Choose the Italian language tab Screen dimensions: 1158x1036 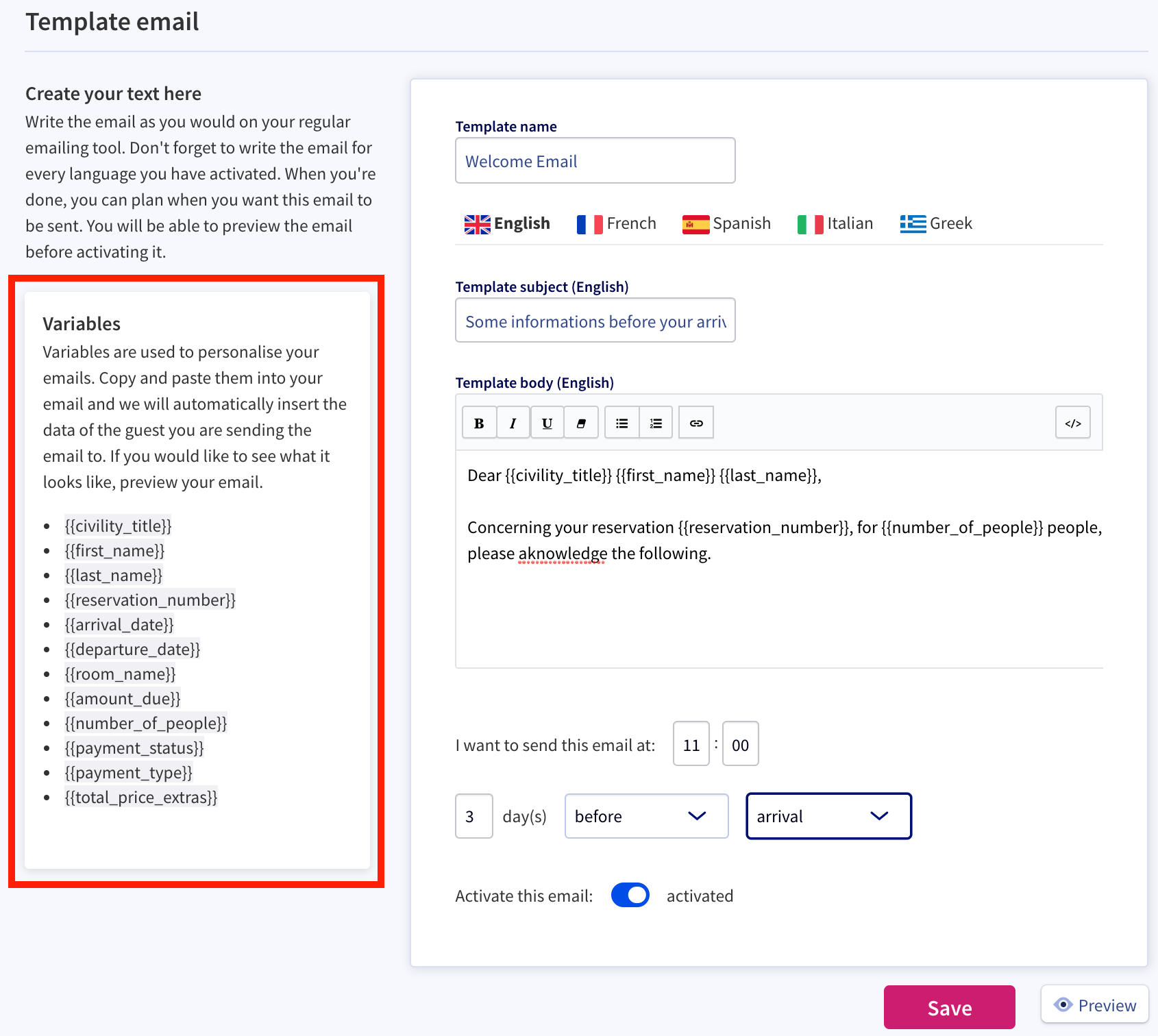[x=835, y=223]
